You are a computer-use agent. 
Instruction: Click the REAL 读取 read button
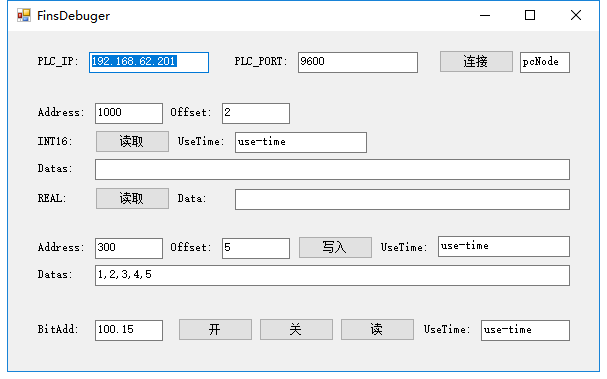pyautogui.click(x=132, y=199)
